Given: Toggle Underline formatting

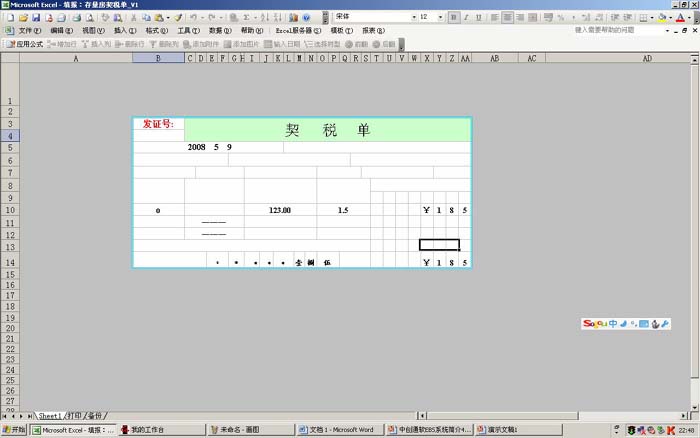Looking at the screenshot, I should click(479, 17).
